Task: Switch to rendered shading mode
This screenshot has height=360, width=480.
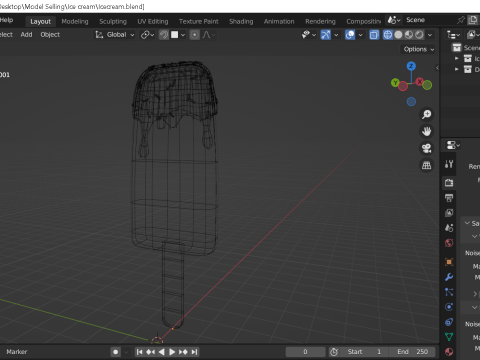Action: click(419, 35)
